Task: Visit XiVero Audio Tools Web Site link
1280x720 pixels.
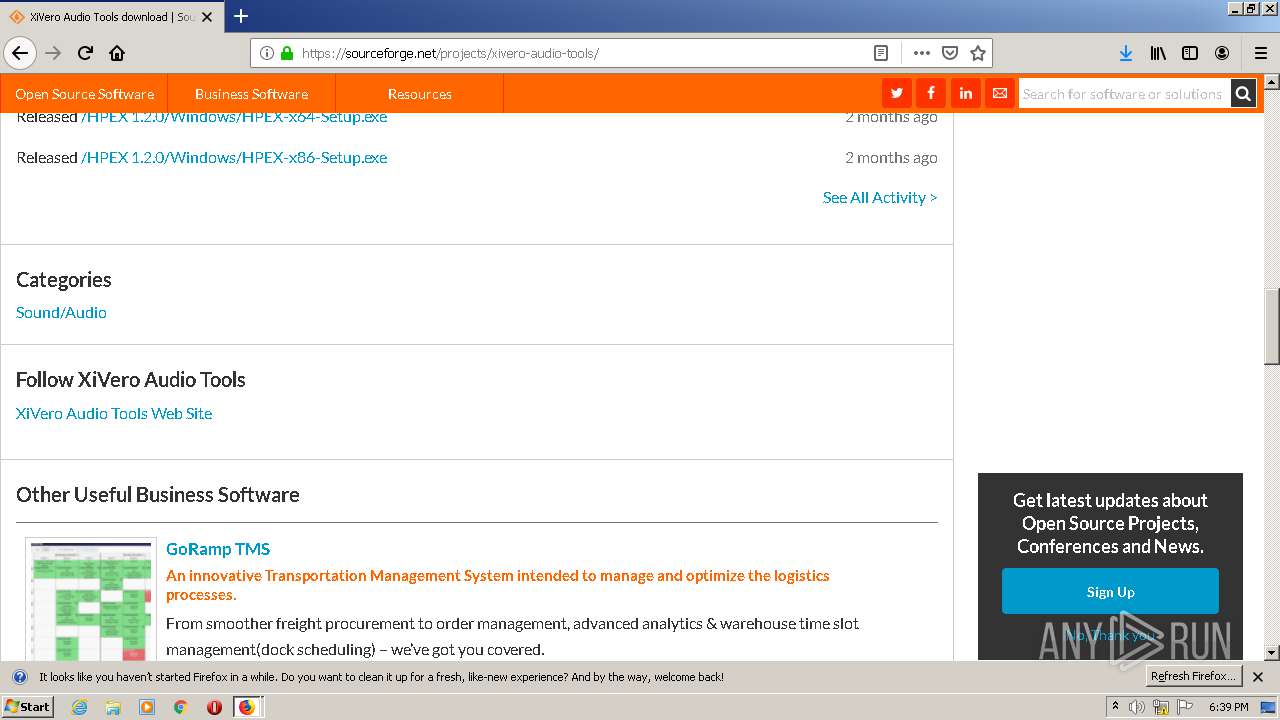Action: (114, 413)
